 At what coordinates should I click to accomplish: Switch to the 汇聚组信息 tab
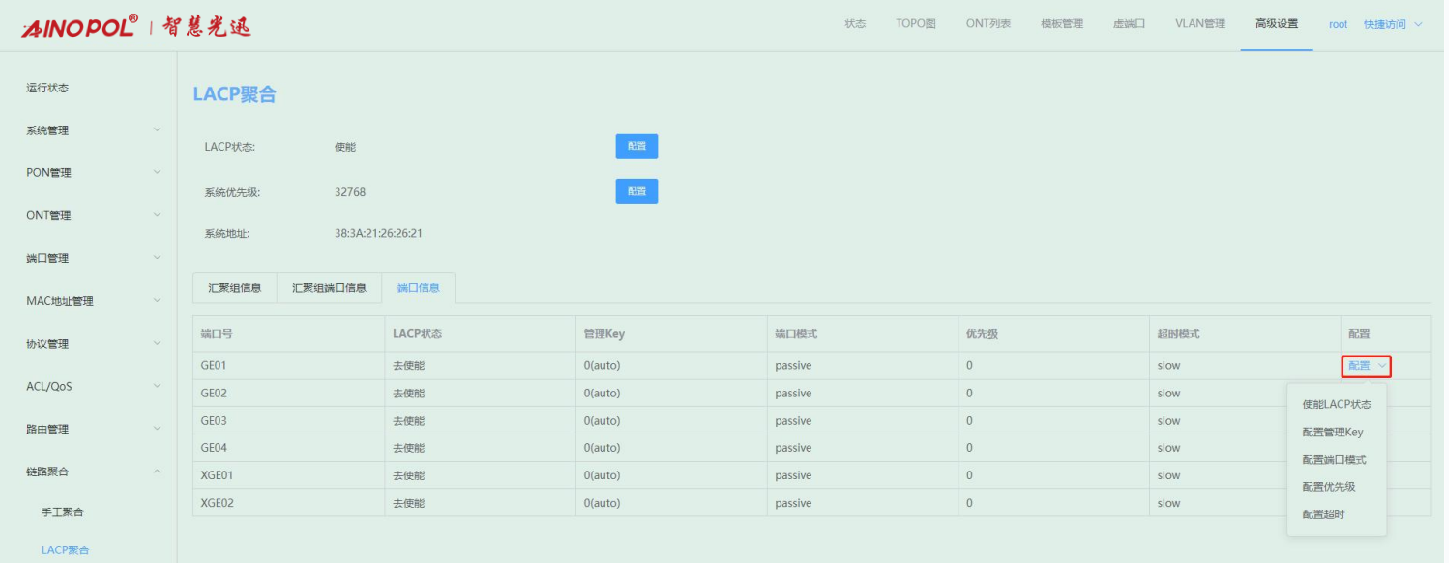click(x=234, y=288)
